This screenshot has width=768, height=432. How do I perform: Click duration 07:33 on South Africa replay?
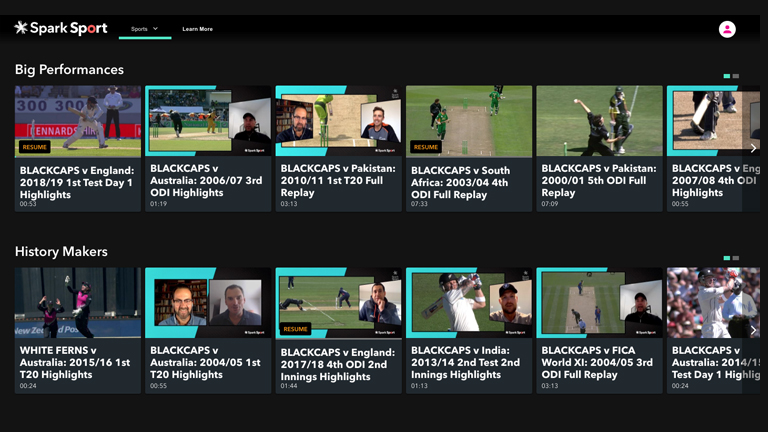[x=419, y=204]
